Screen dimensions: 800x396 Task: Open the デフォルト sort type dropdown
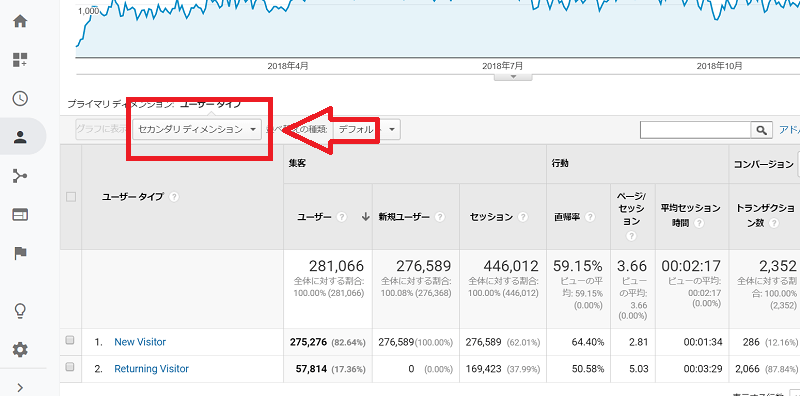tap(366, 130)
